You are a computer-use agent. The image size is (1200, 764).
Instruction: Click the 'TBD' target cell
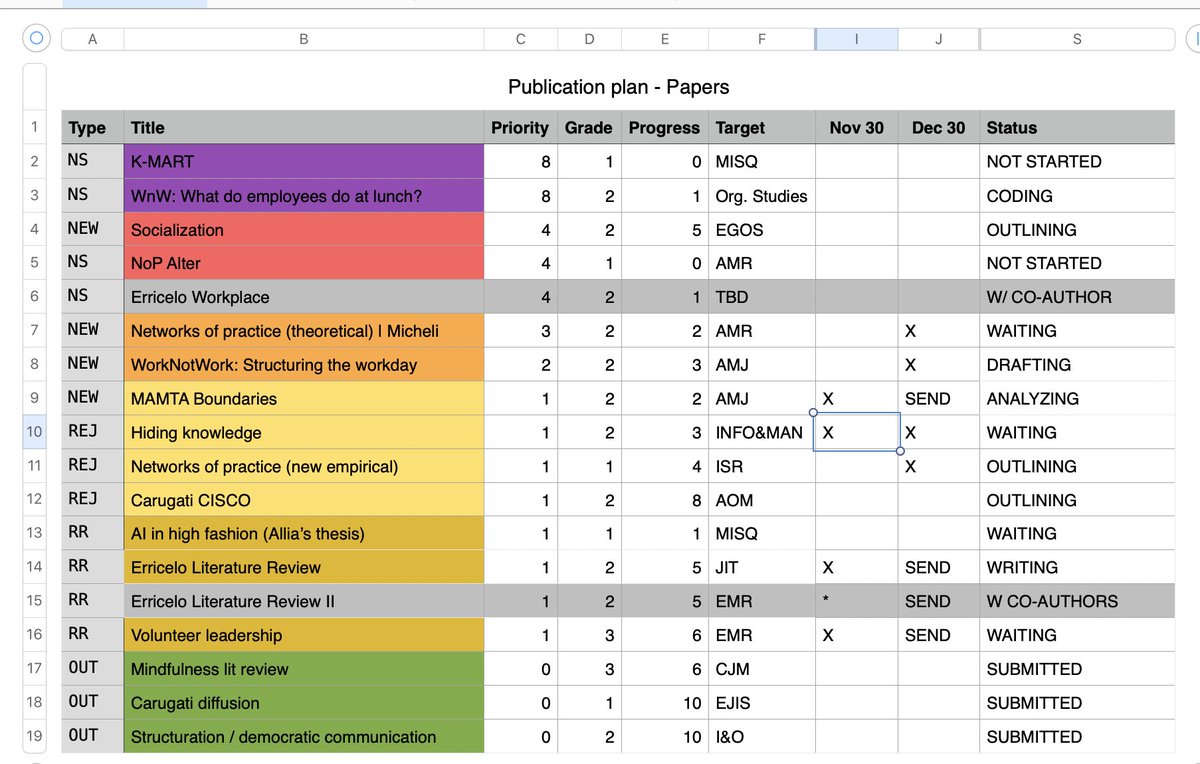[x=762, y=297]
